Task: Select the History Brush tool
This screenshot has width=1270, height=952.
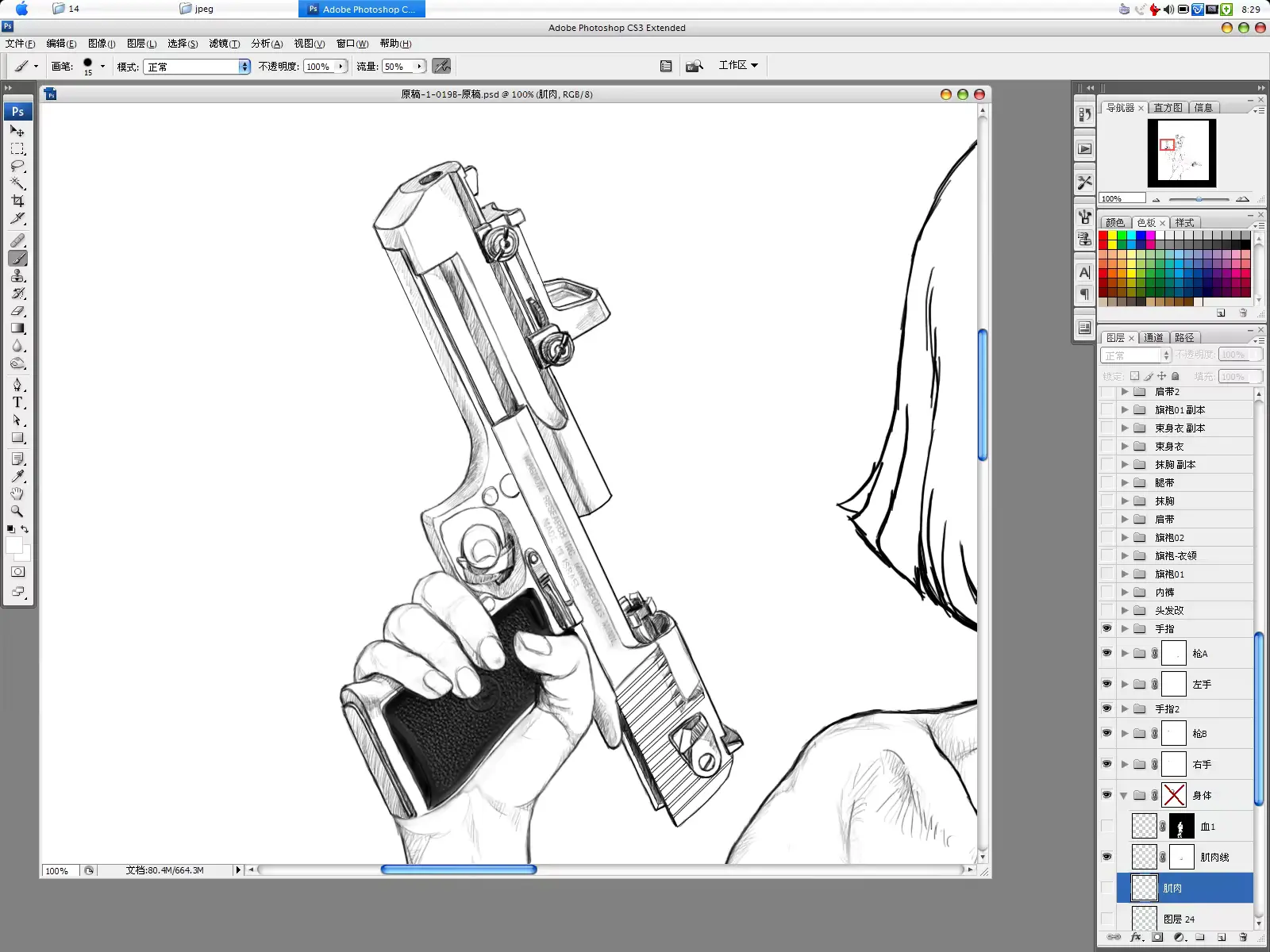Action: 17,293
